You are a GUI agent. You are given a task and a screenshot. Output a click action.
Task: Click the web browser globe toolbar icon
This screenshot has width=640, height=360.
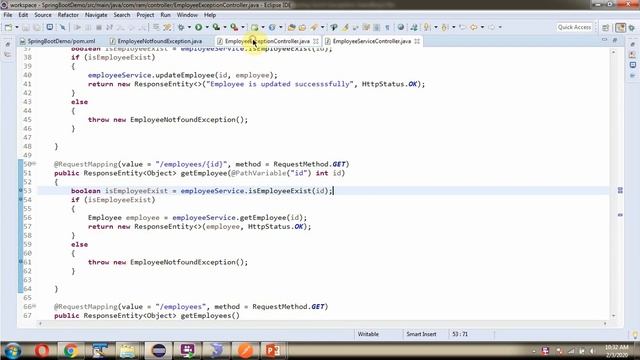click(x=401, y=27)
